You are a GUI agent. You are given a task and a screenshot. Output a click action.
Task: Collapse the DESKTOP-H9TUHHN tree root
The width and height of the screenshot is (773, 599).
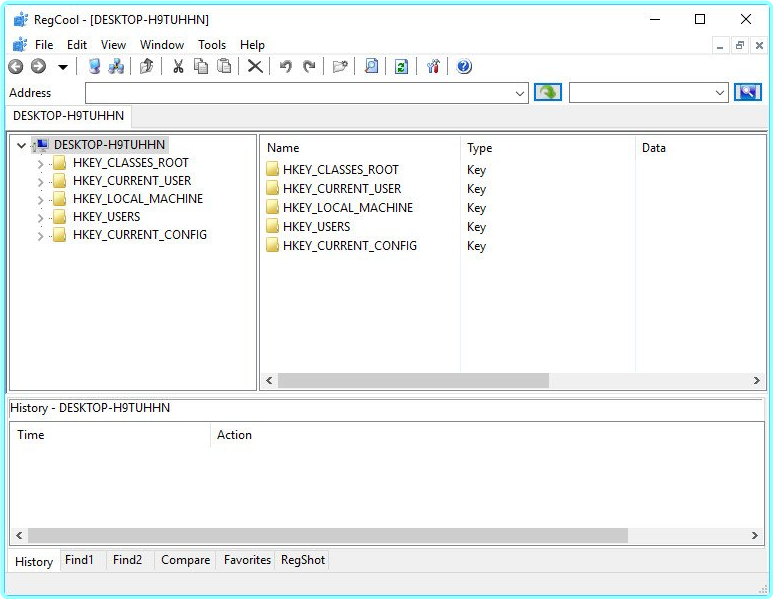click(x=21, y=145)
